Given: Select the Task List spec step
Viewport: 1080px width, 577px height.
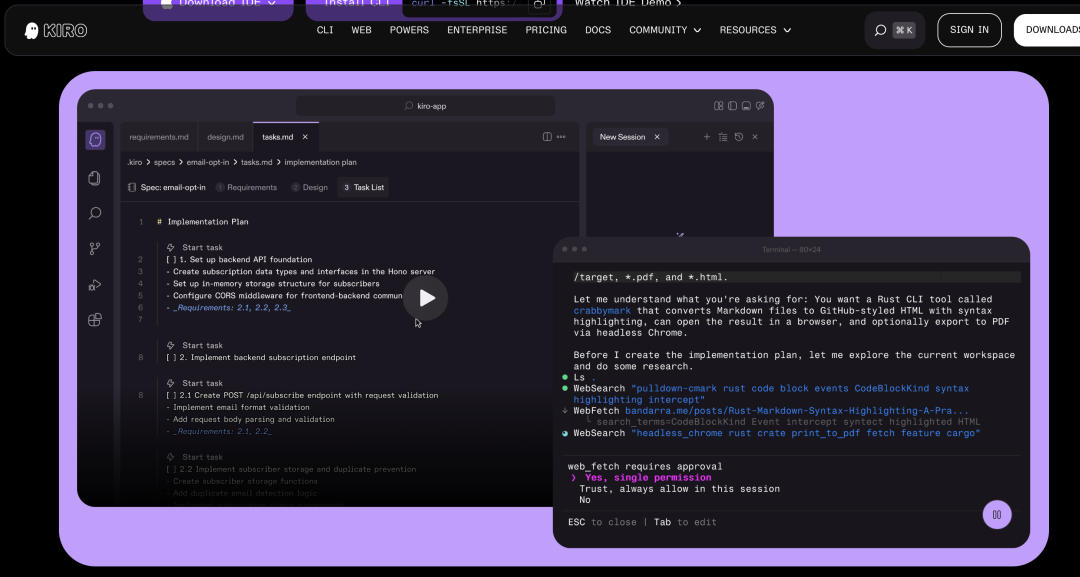Looking at the screenshot, I should coord(363,187).
